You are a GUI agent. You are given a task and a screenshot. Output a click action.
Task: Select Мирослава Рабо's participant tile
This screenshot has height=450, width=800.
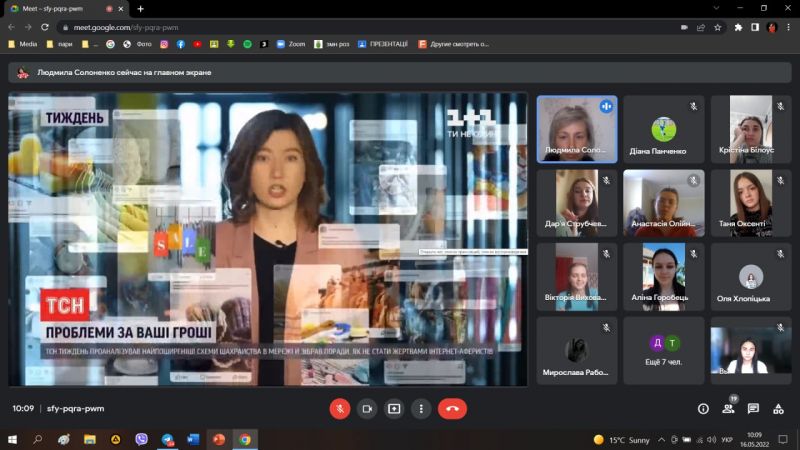577,351
